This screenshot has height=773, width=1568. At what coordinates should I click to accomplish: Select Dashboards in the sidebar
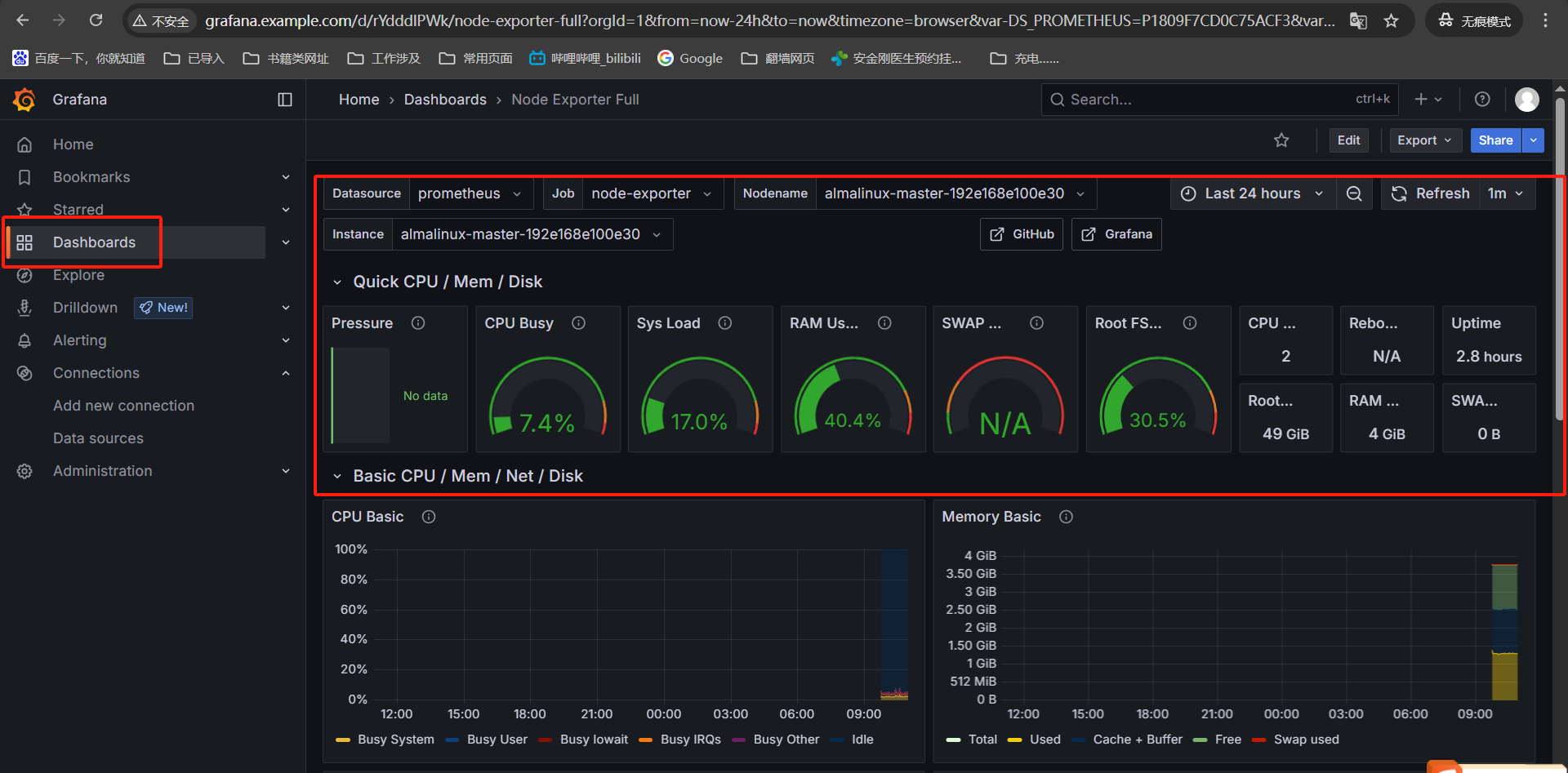tap(94, 242)
